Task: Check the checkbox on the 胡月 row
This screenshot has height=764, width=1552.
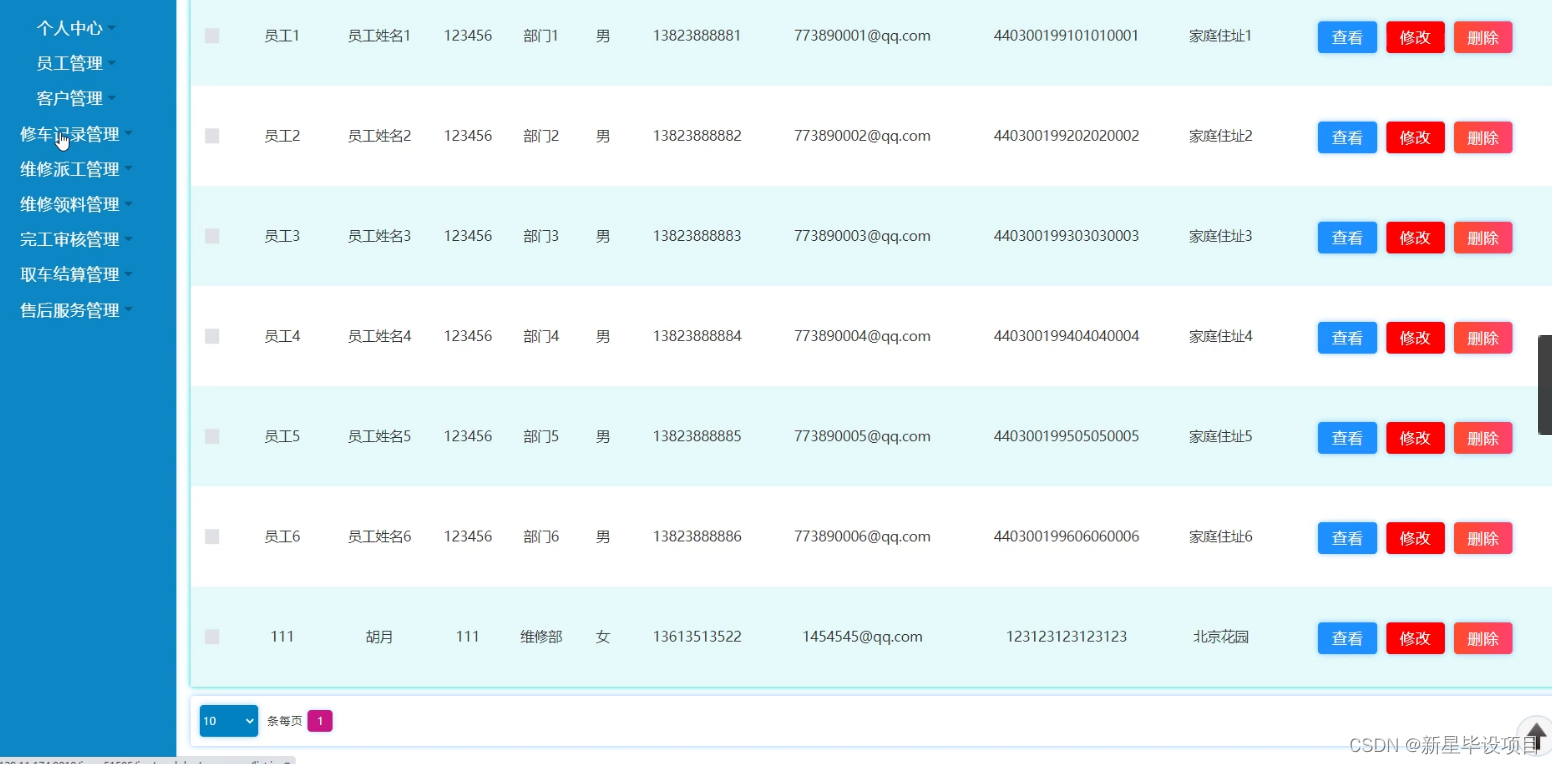Action: [211, 637]
